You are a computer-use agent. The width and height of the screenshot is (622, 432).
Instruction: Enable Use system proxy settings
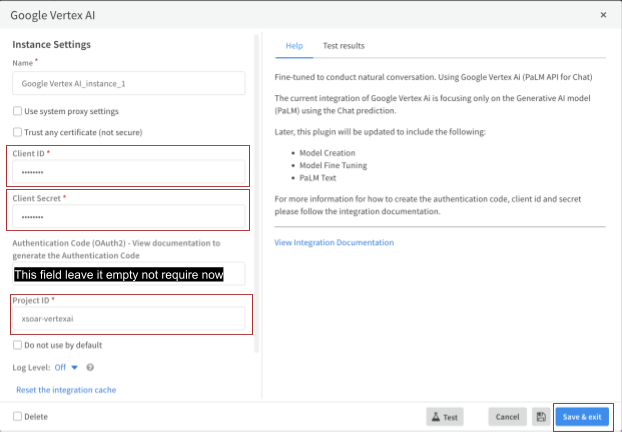point(17,111)
